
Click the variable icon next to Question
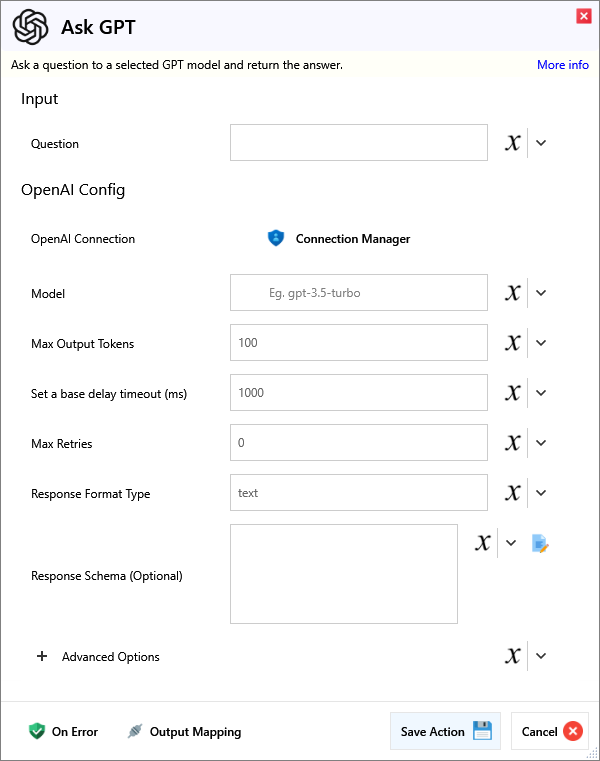coord(513,143)
